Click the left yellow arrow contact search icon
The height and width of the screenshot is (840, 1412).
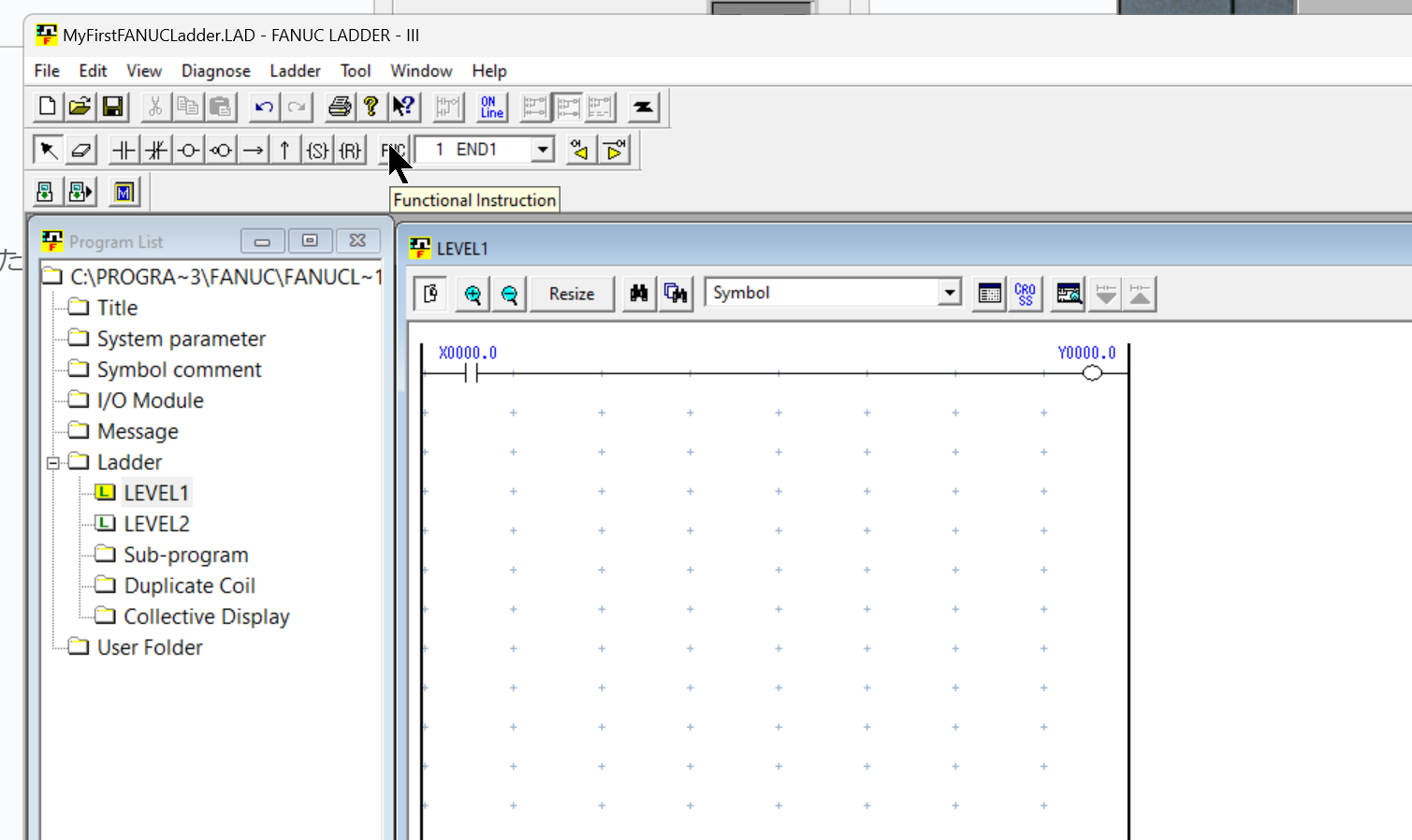click(x=580, y=150)
